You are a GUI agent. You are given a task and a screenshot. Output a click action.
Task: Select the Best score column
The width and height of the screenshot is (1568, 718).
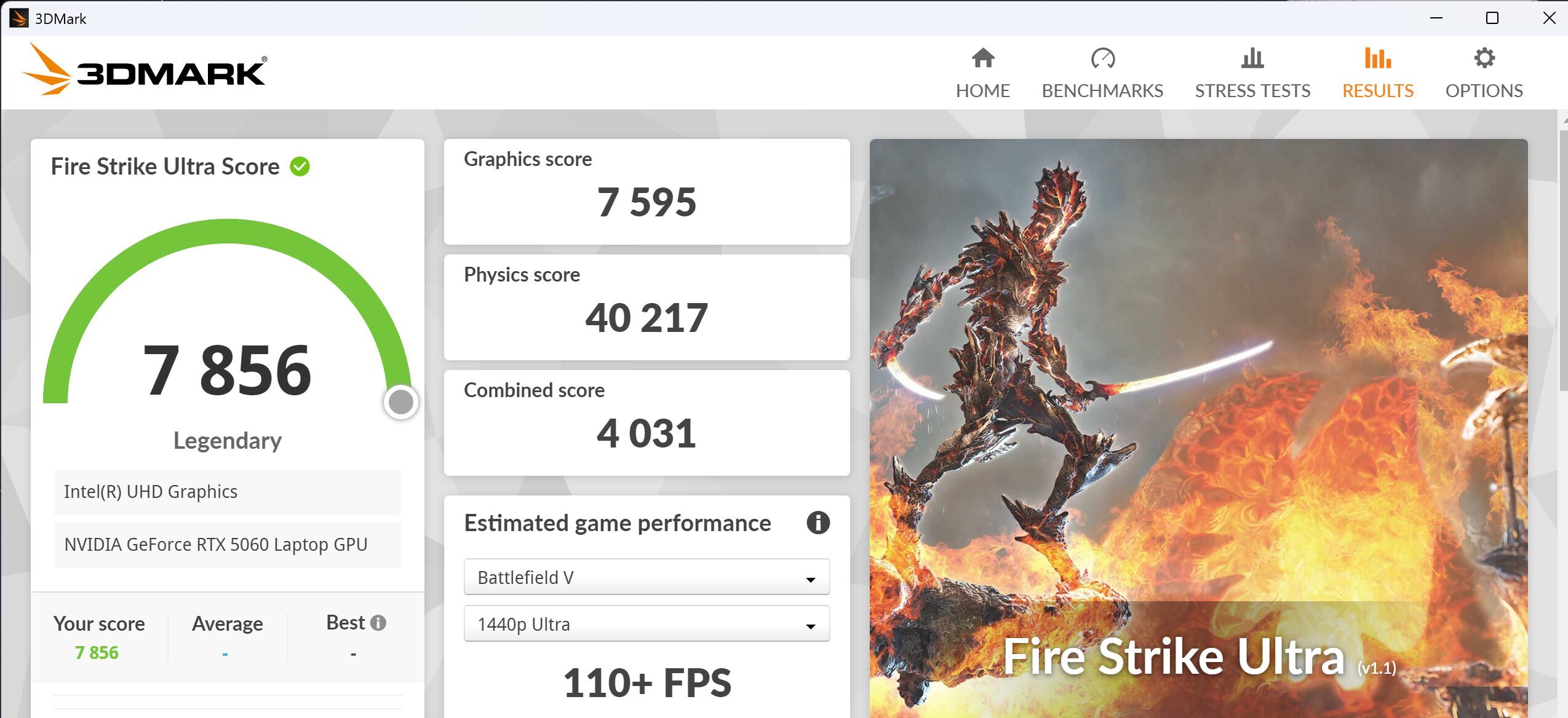pyautogui.click(x=345, y=622)
